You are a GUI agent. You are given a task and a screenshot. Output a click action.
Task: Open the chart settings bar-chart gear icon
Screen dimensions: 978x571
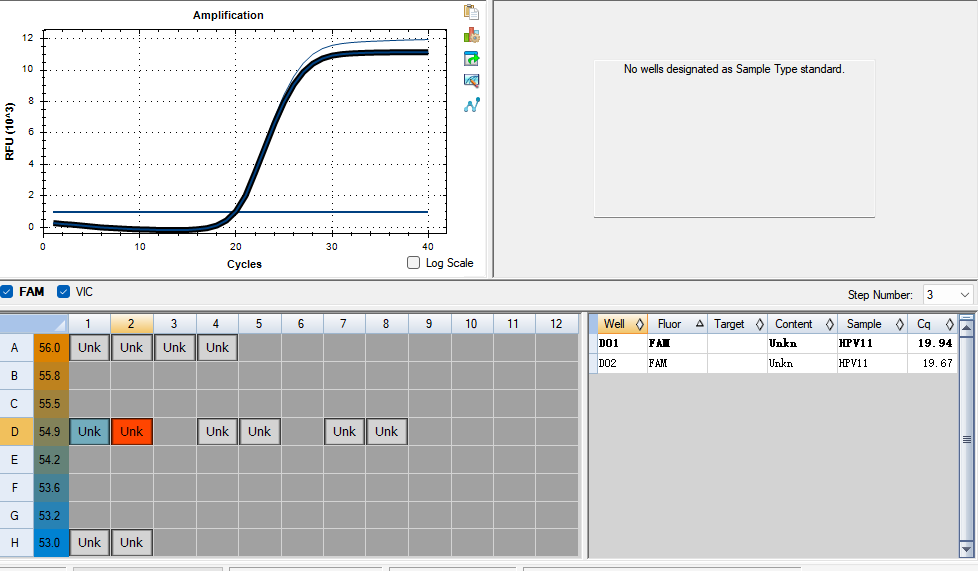point(472,35)
